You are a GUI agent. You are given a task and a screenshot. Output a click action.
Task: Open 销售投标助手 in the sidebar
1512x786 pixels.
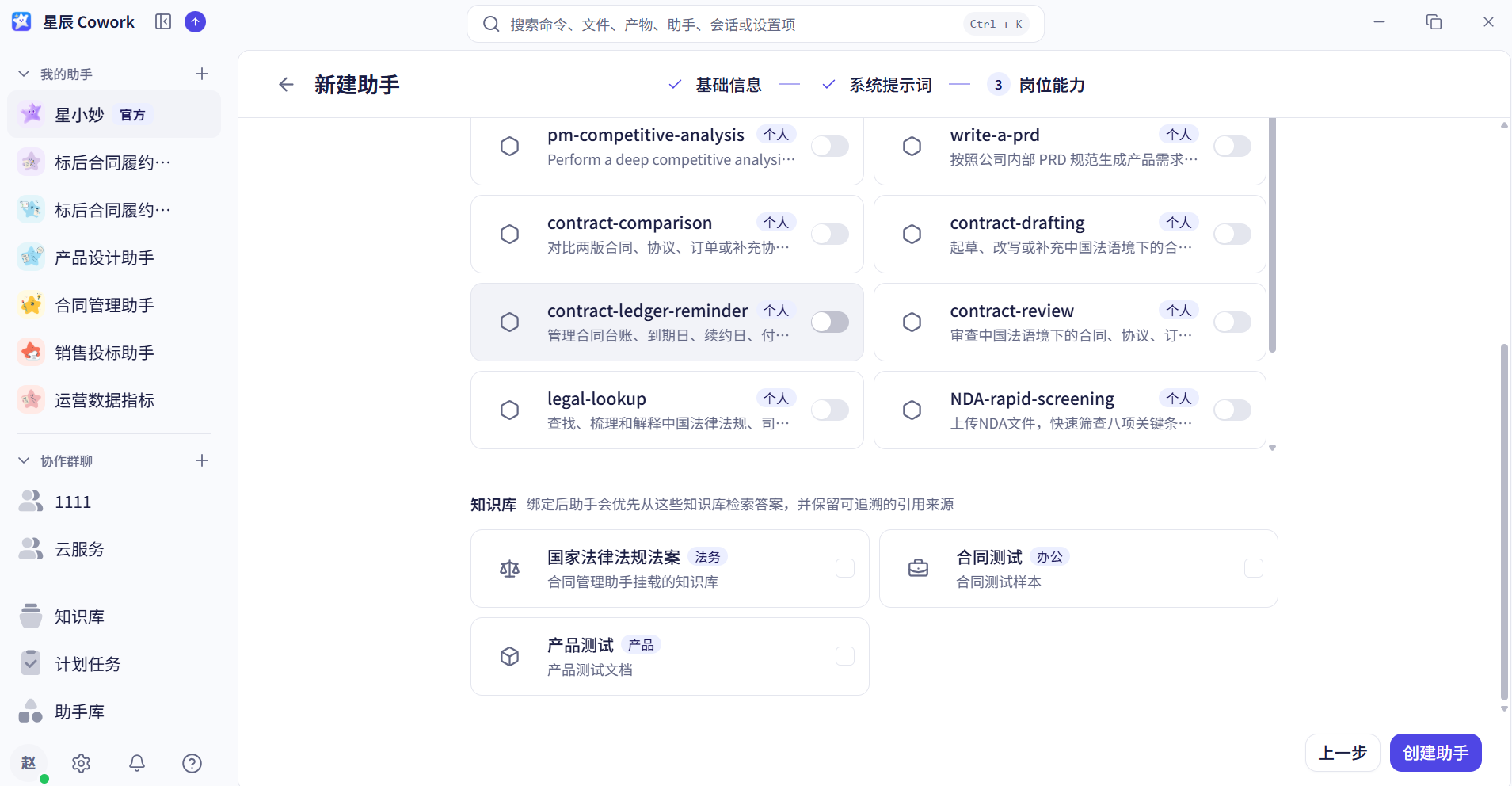[x=114, y=353]
